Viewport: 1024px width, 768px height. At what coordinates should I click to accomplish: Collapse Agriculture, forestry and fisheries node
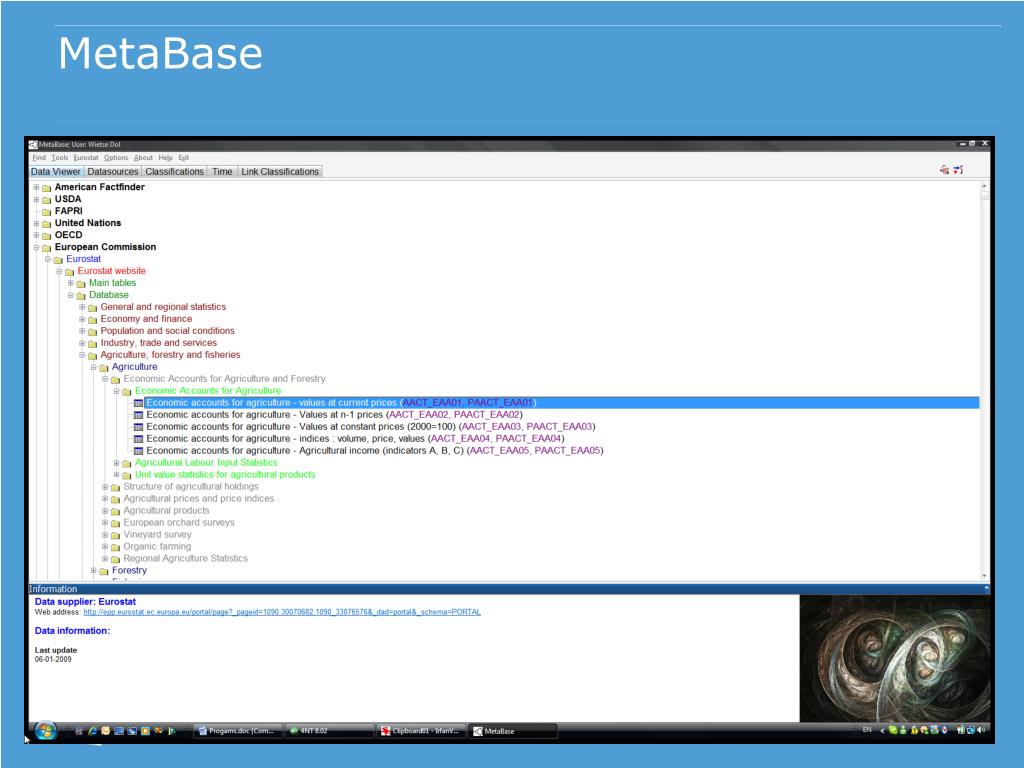[x=82, y=355]
